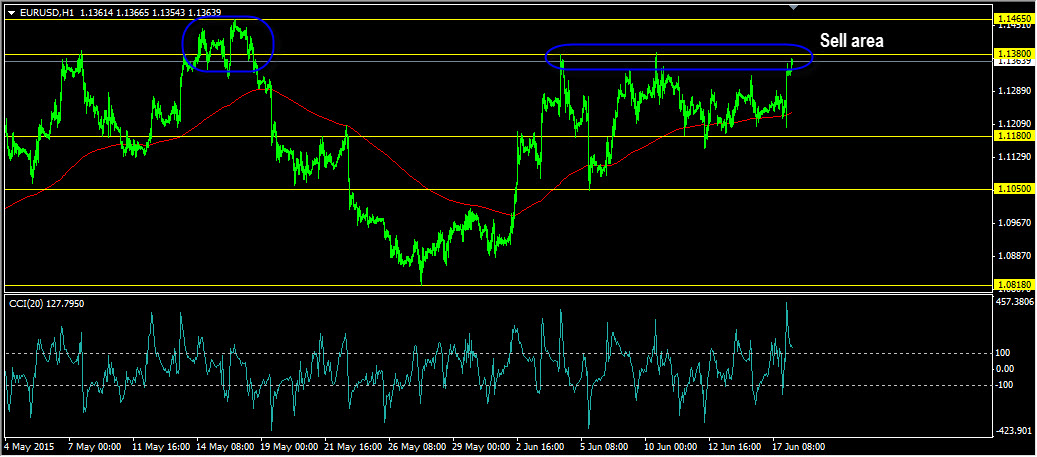Click the 21 May 16:00 time label

point(353,447)
